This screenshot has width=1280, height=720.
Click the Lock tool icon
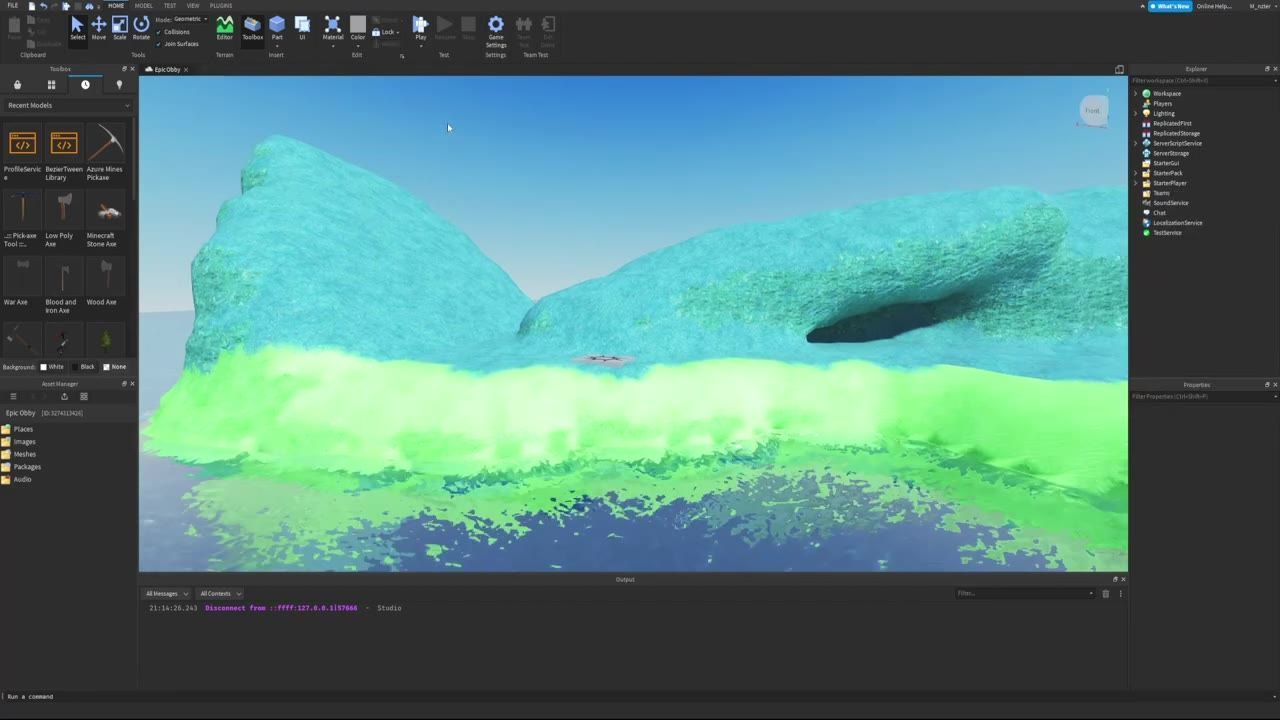click(376, 32)
